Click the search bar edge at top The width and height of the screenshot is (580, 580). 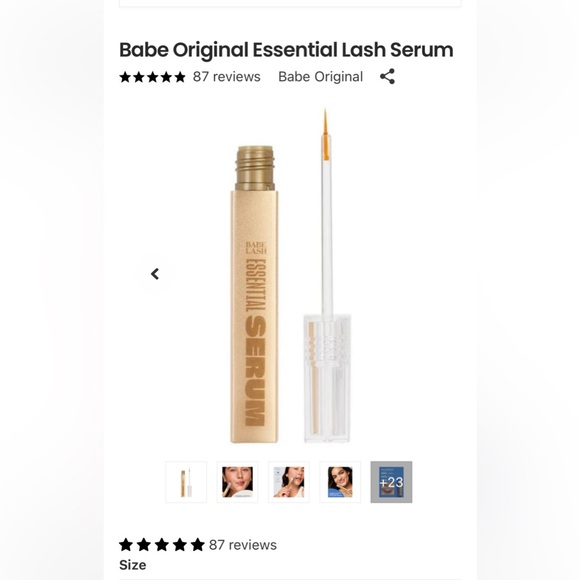point(290,3)
